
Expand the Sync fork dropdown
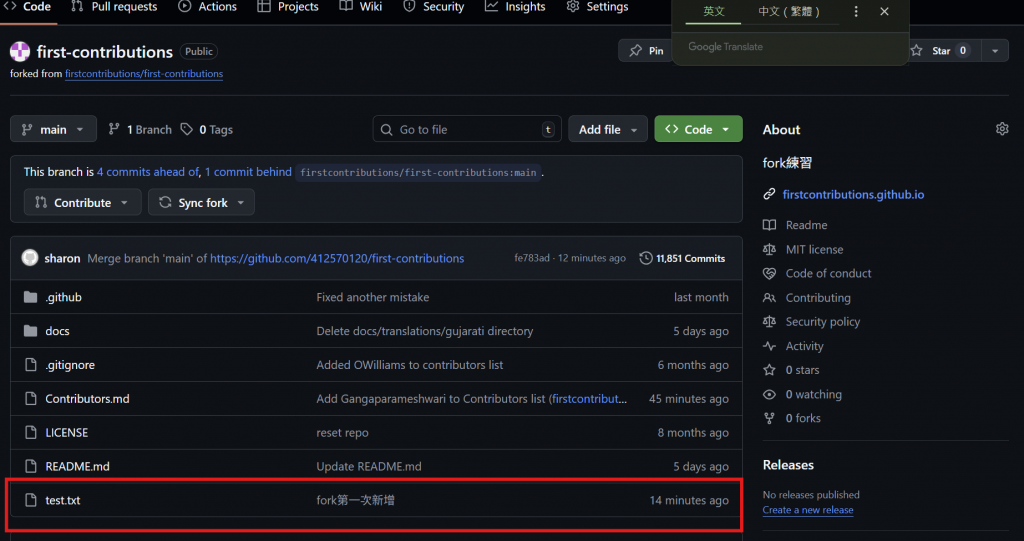[201, 203]
